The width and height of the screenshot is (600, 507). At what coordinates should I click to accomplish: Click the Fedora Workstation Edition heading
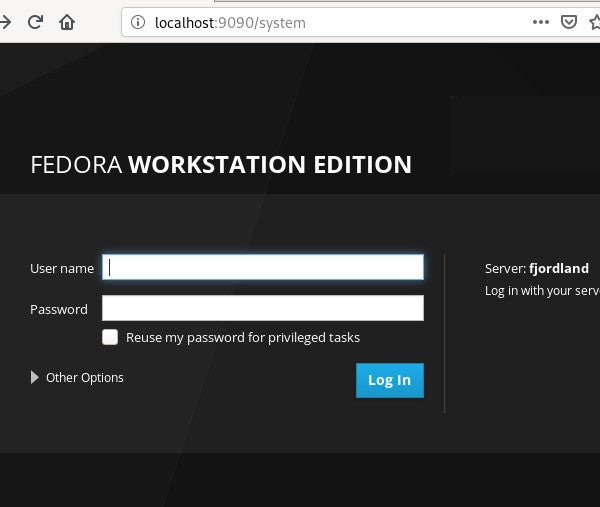(x=221, y=165)
